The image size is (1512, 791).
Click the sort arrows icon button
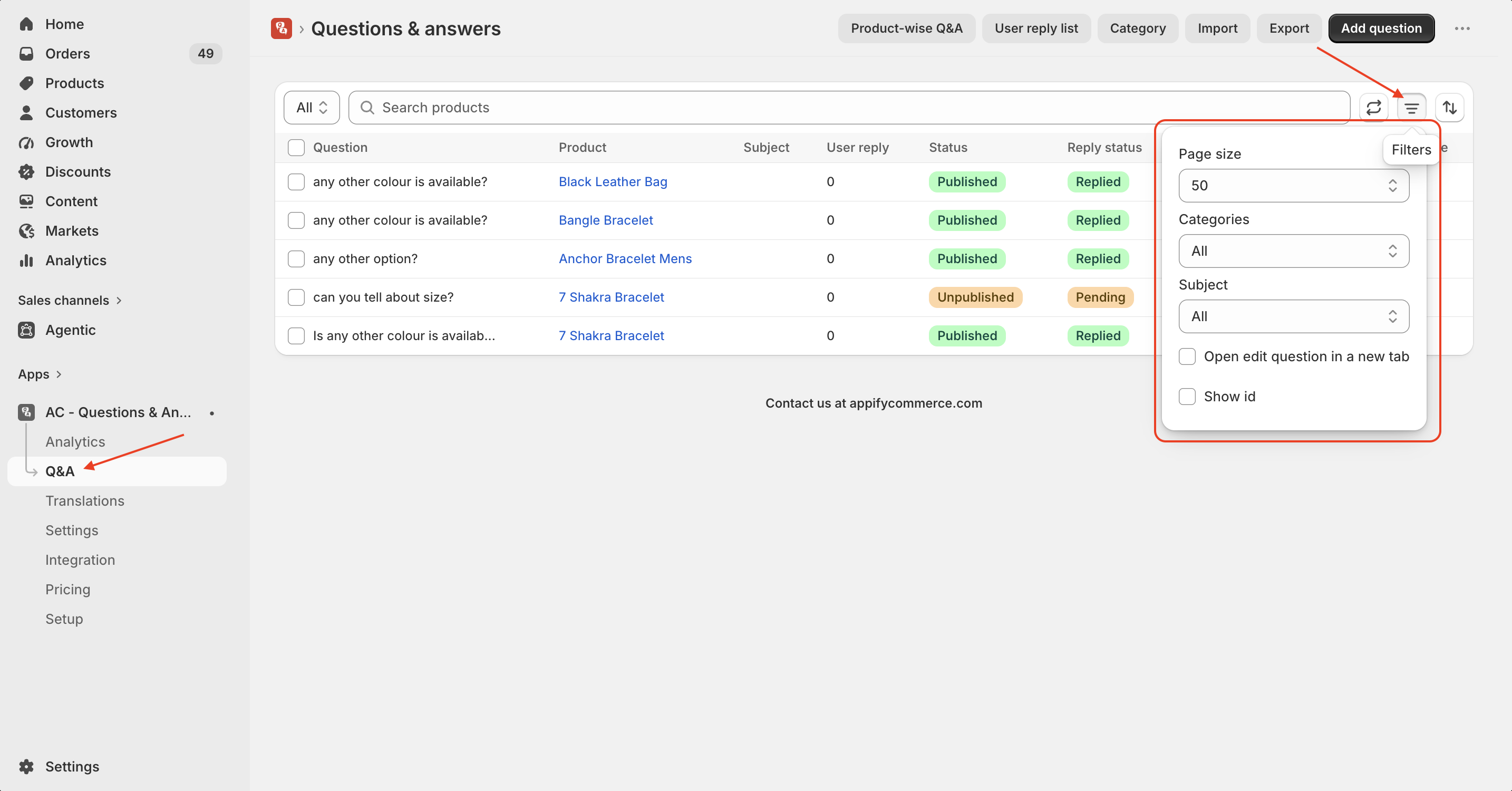[x=1449, y=108]
